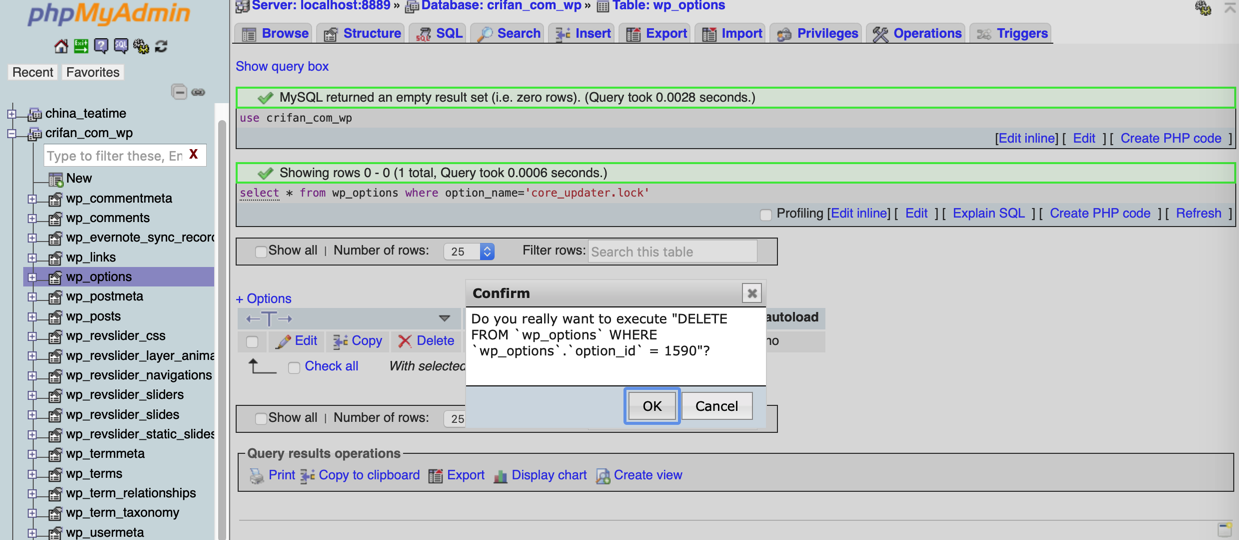Click the pencil Edit row icon

(283, 341)
